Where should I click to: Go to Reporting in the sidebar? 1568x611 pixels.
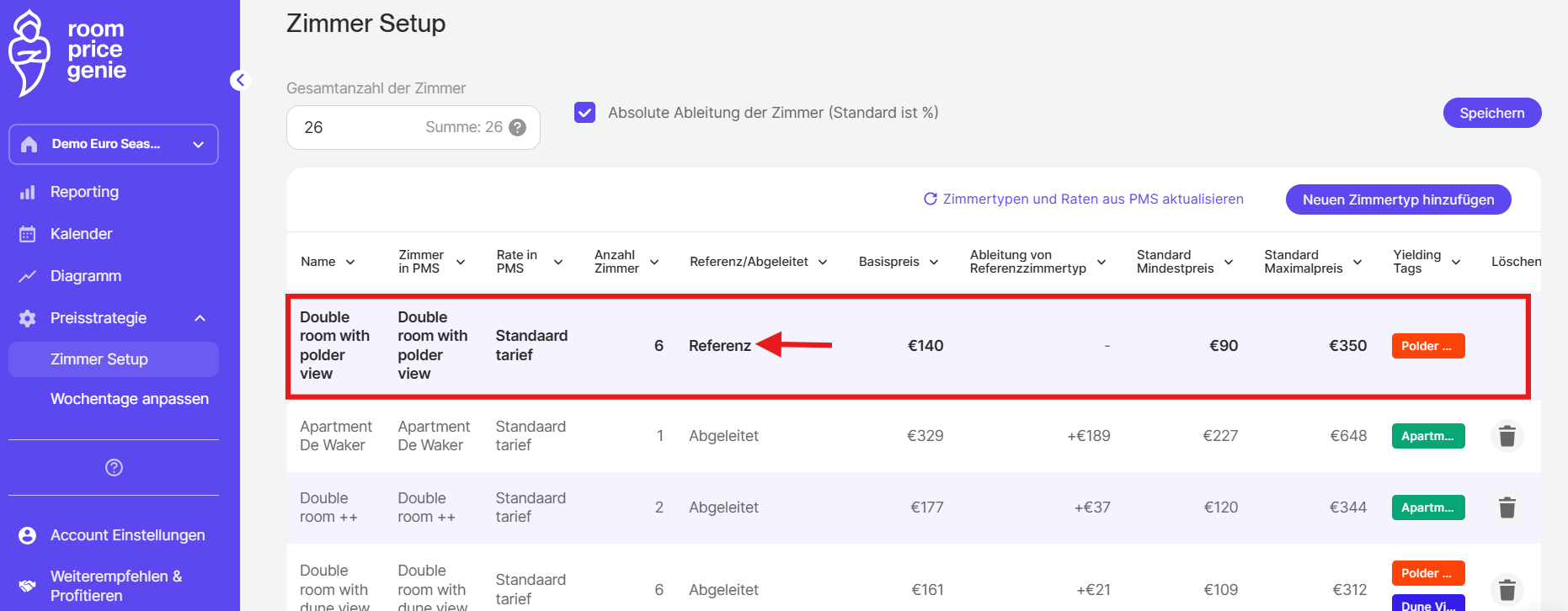(x=84, y=192)
